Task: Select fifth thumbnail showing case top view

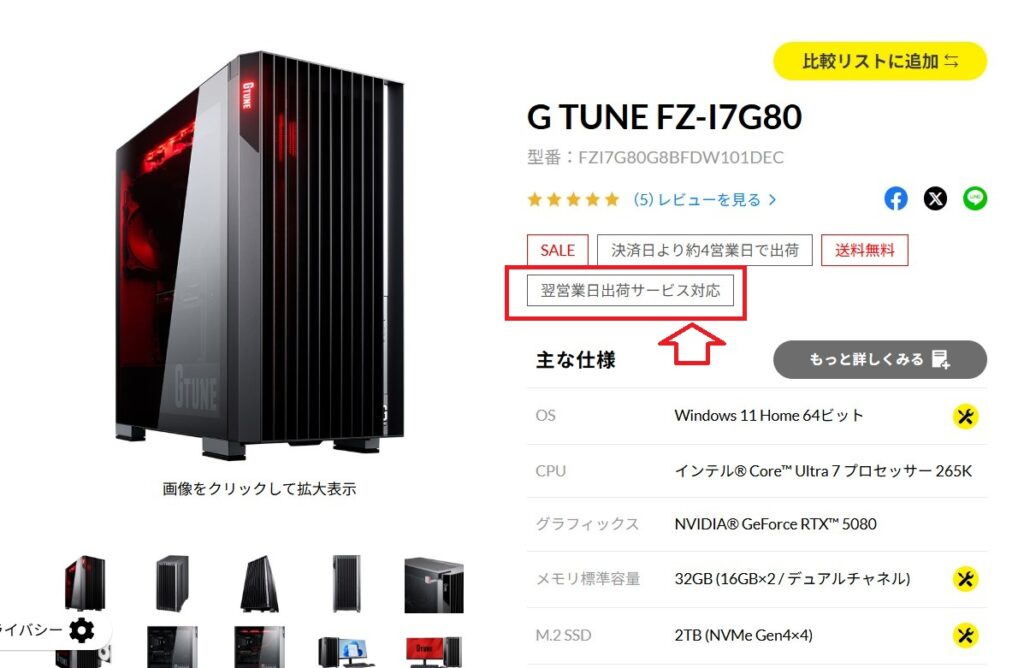Action: pos(434,584)
